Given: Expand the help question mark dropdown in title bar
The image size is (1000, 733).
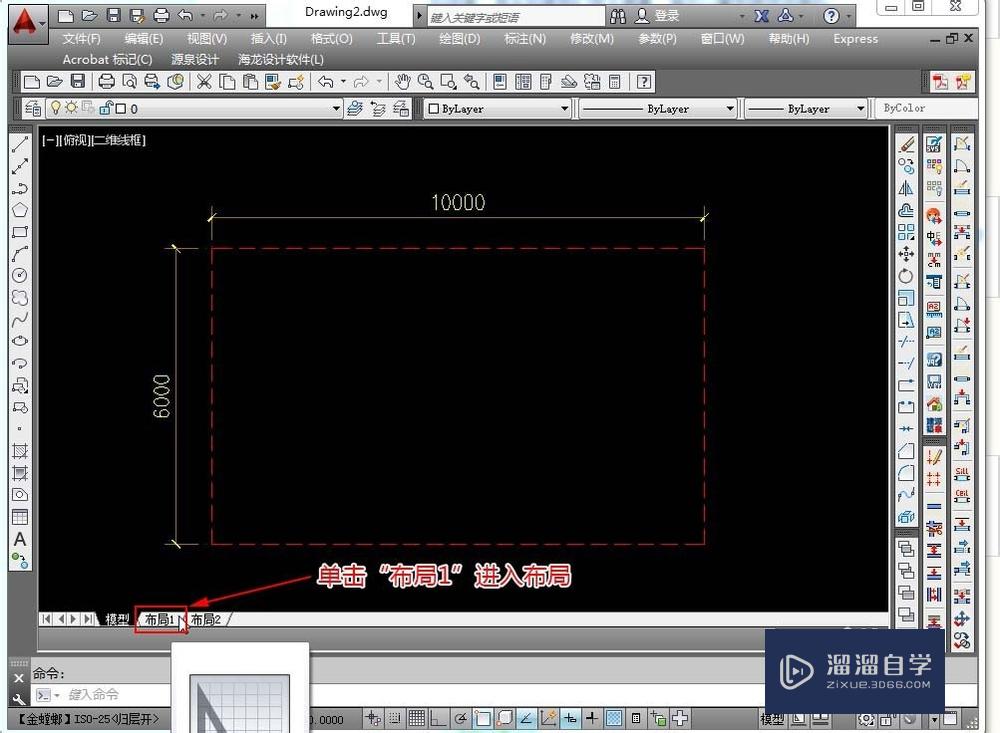Looking at the screenshot, I should pyautogui.click(x=849, y=16).
